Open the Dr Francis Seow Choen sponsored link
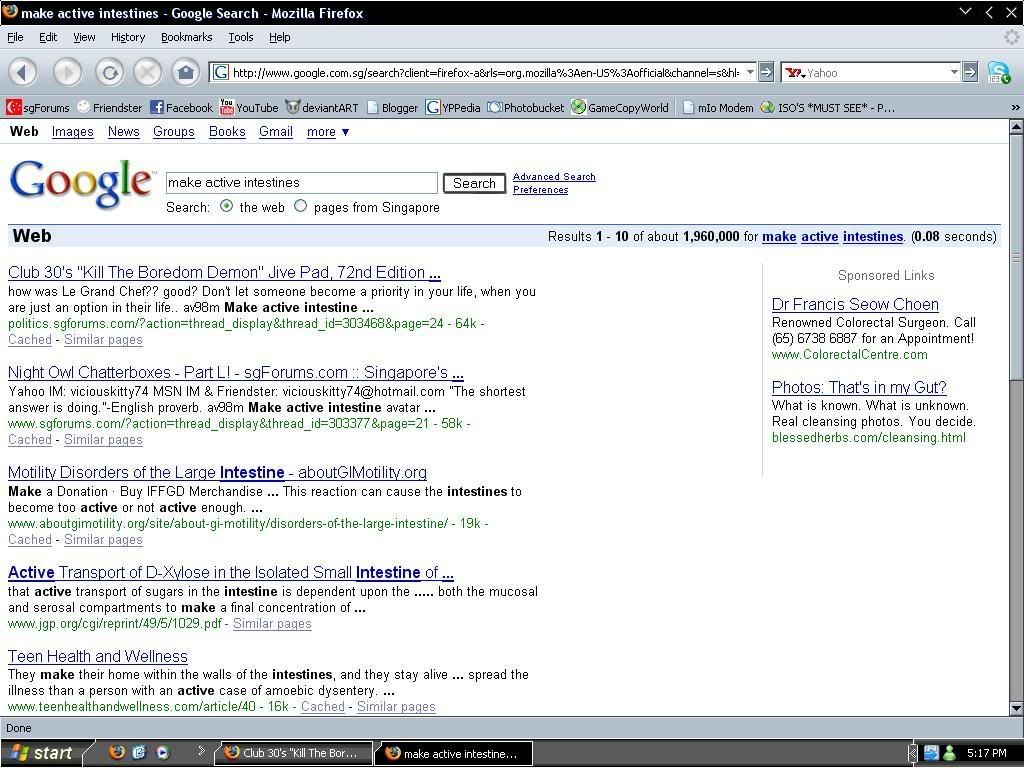 click(x=855, y=304)
